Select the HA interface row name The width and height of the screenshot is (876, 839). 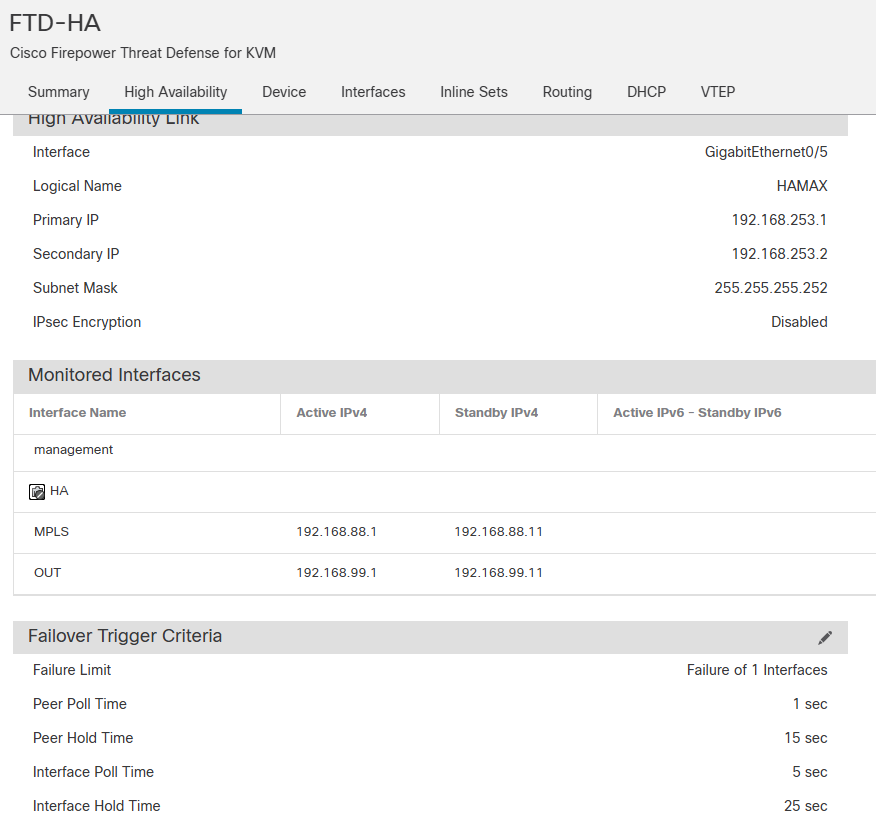pos(59,491)
